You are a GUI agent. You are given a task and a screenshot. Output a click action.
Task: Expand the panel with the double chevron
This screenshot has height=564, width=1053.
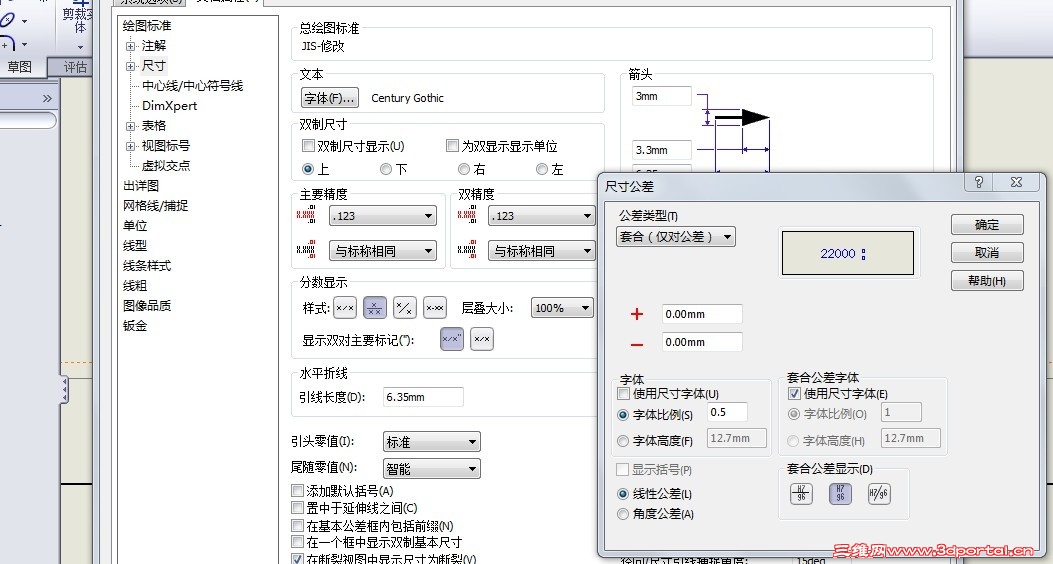pos(47,99)
